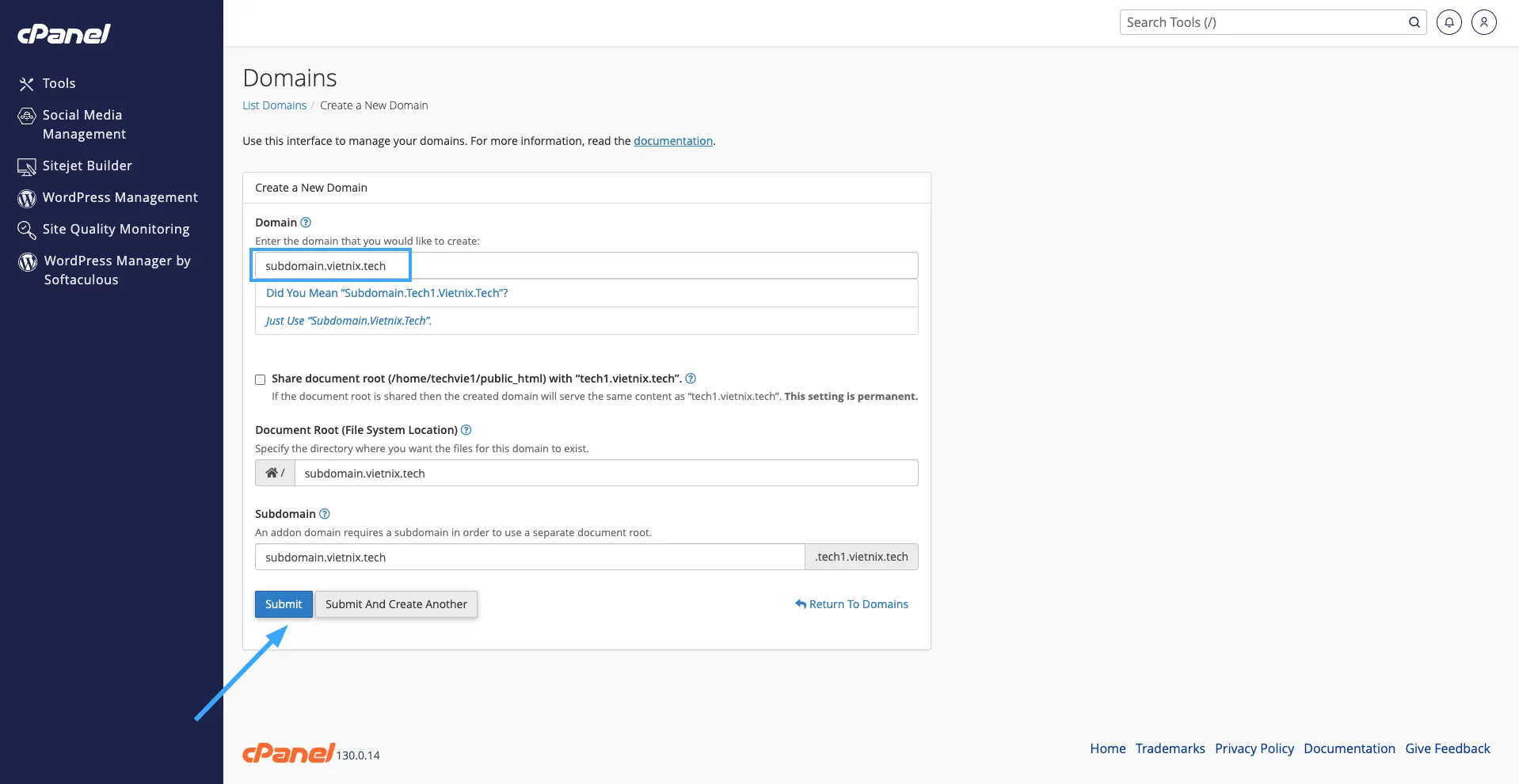Click the search magnifier icon

point(1414,22)
